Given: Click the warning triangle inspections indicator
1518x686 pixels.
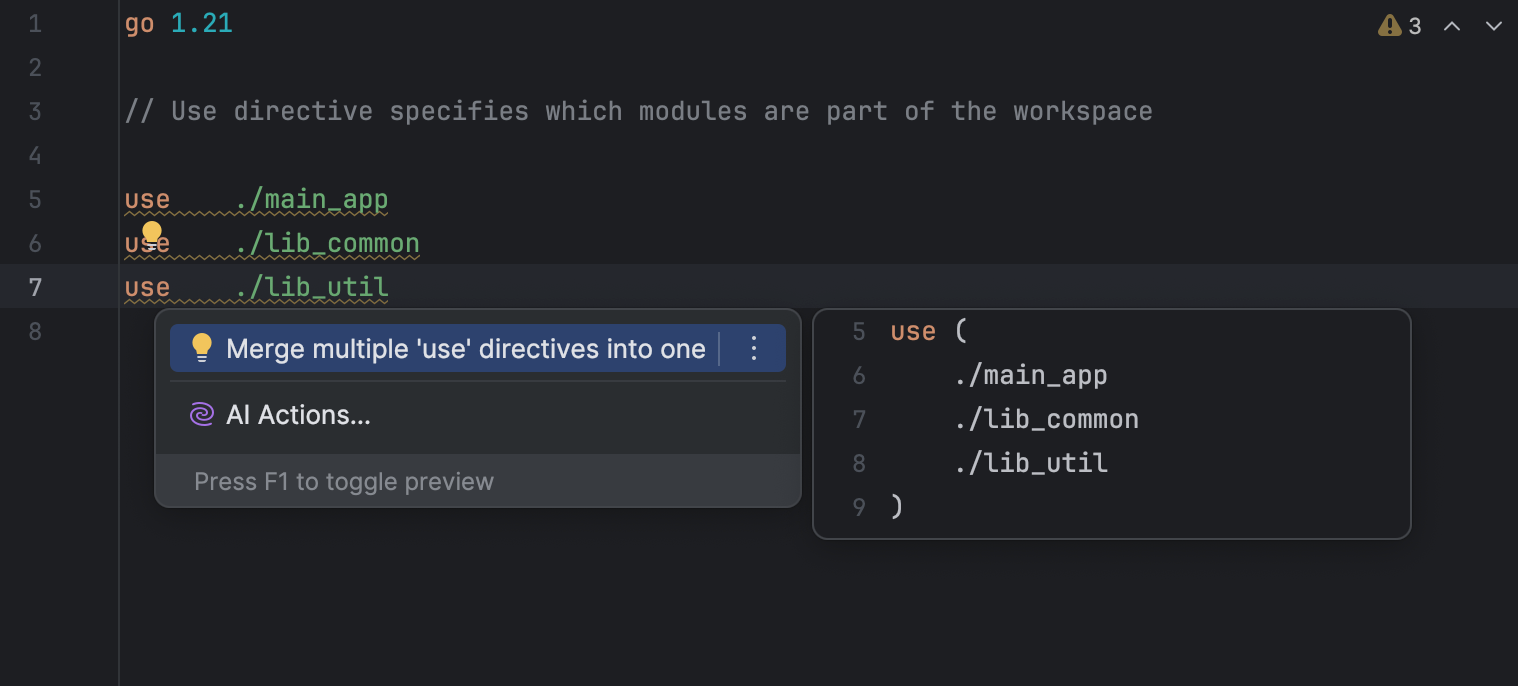Looking at the screenshot, I should pyautogui.click(x=1388, y=26).
